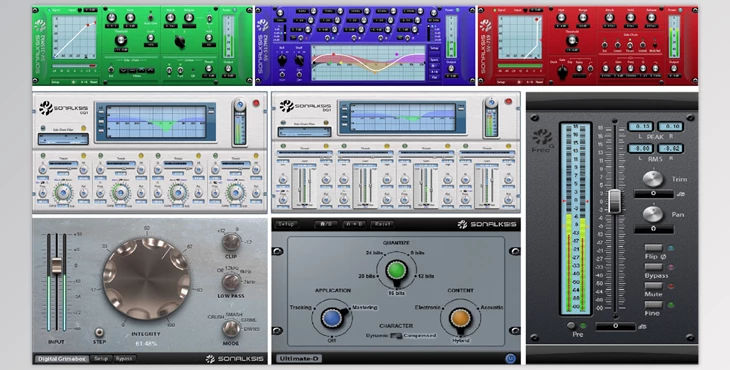Click the Bypass tab in Digital Grimebox
The height and width of the screenshot is (370, 730).
click(124, 359)
